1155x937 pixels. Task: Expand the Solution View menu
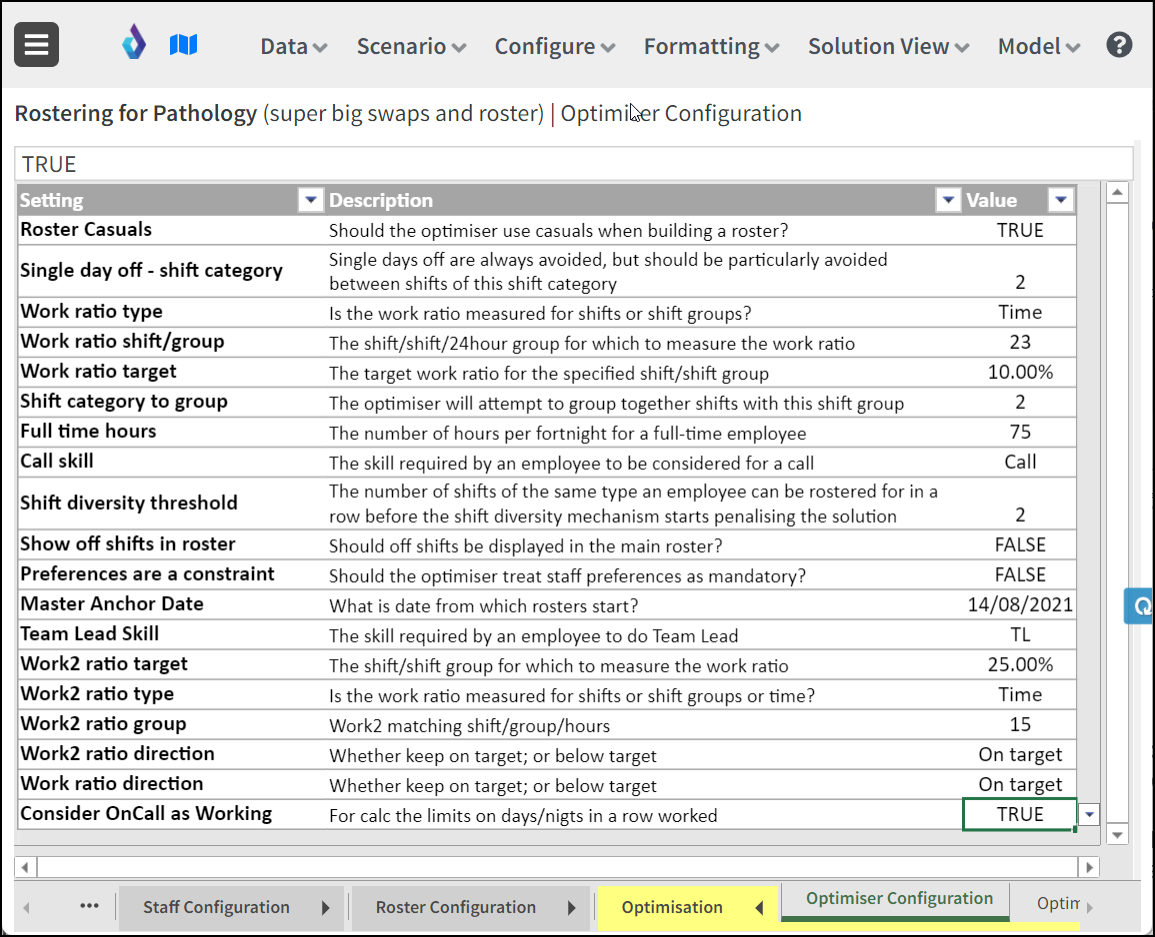[888, 46]
